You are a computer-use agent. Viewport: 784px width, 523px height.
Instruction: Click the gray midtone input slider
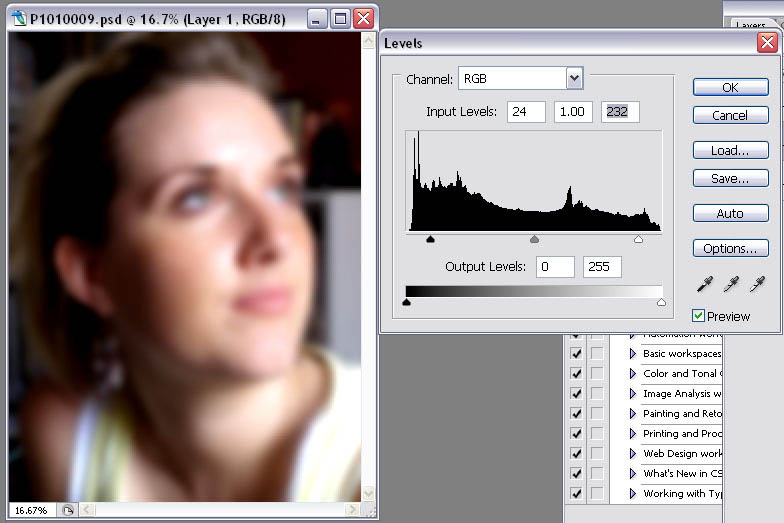(534, 240)
